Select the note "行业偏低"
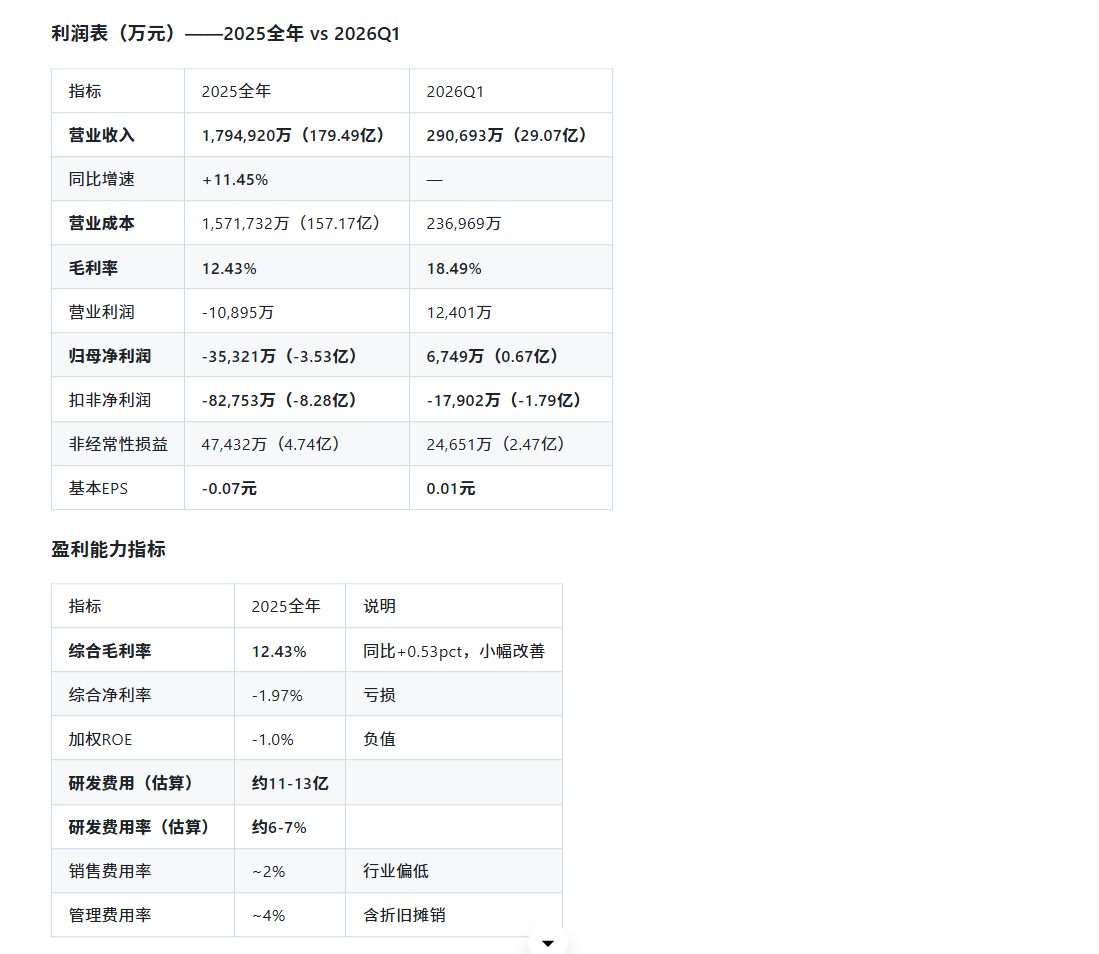The width and height of the screenshot is (1099, 954). point(396,871)
